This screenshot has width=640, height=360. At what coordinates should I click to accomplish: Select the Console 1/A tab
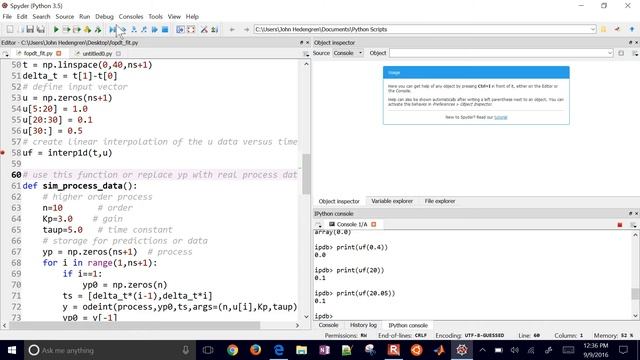coord(352,224)
